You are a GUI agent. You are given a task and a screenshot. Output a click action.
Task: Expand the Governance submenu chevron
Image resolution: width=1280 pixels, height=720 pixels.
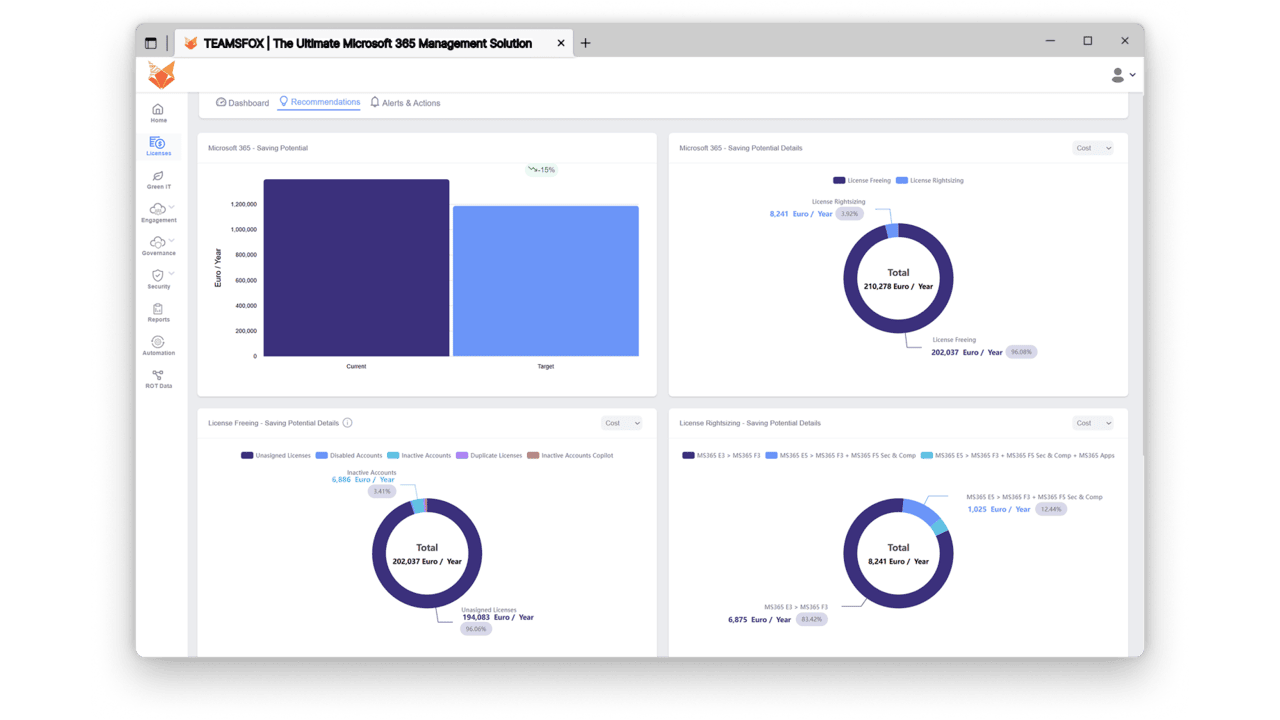tap(172, 241)
